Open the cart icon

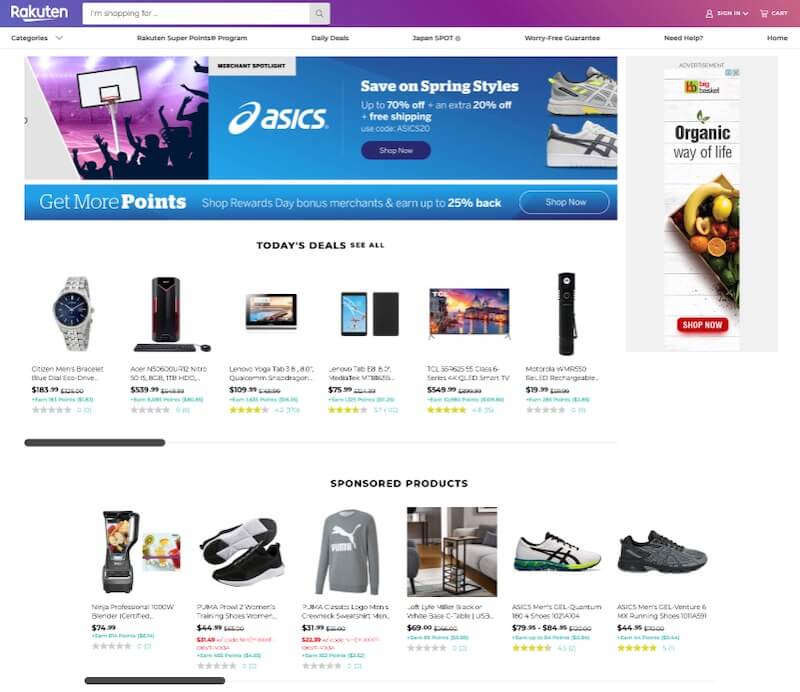(764, 13)
